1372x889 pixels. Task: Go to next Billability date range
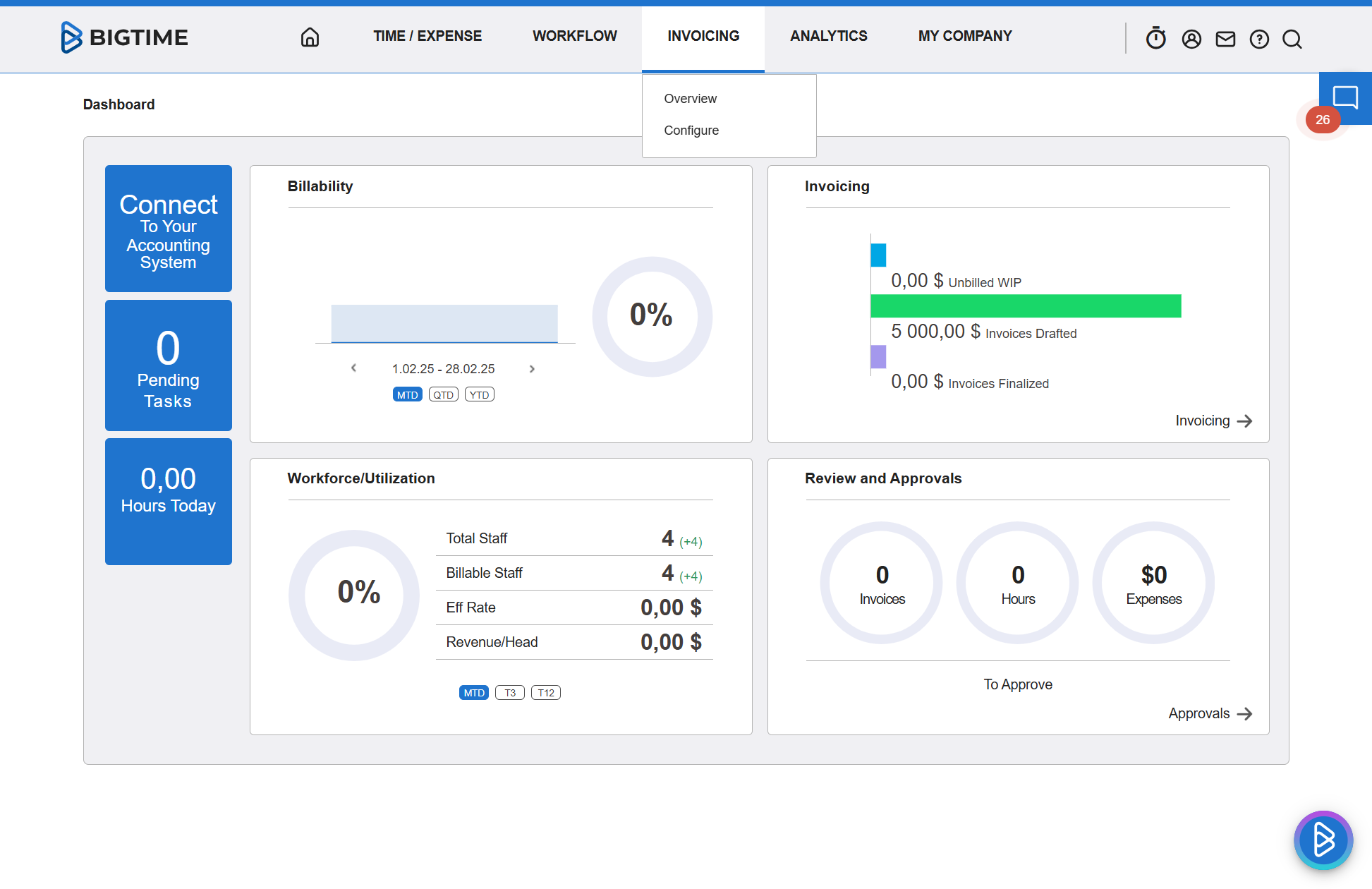(532, 368)
